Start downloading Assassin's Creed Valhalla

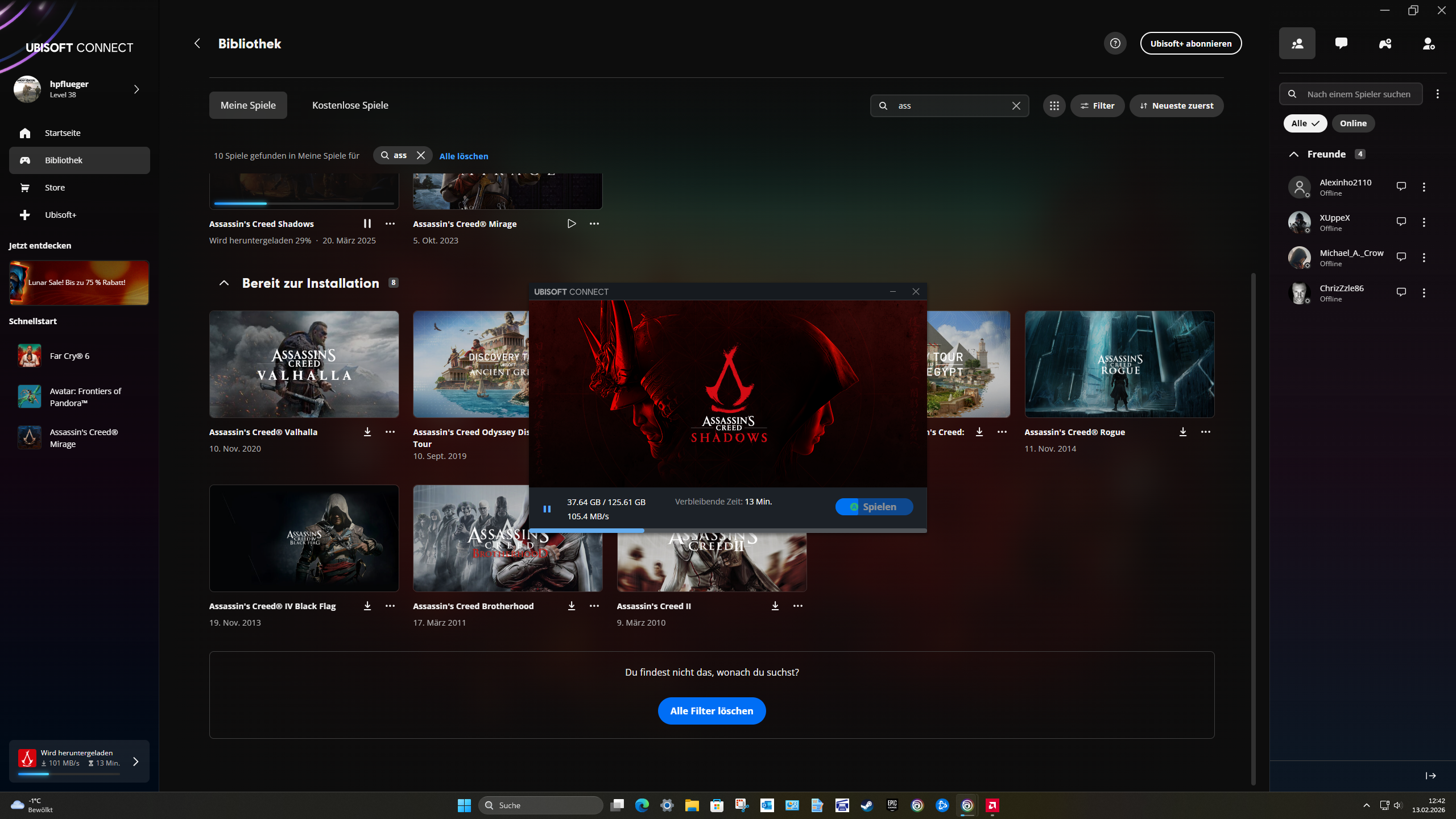pyautogui.click(x=367, y=432)
